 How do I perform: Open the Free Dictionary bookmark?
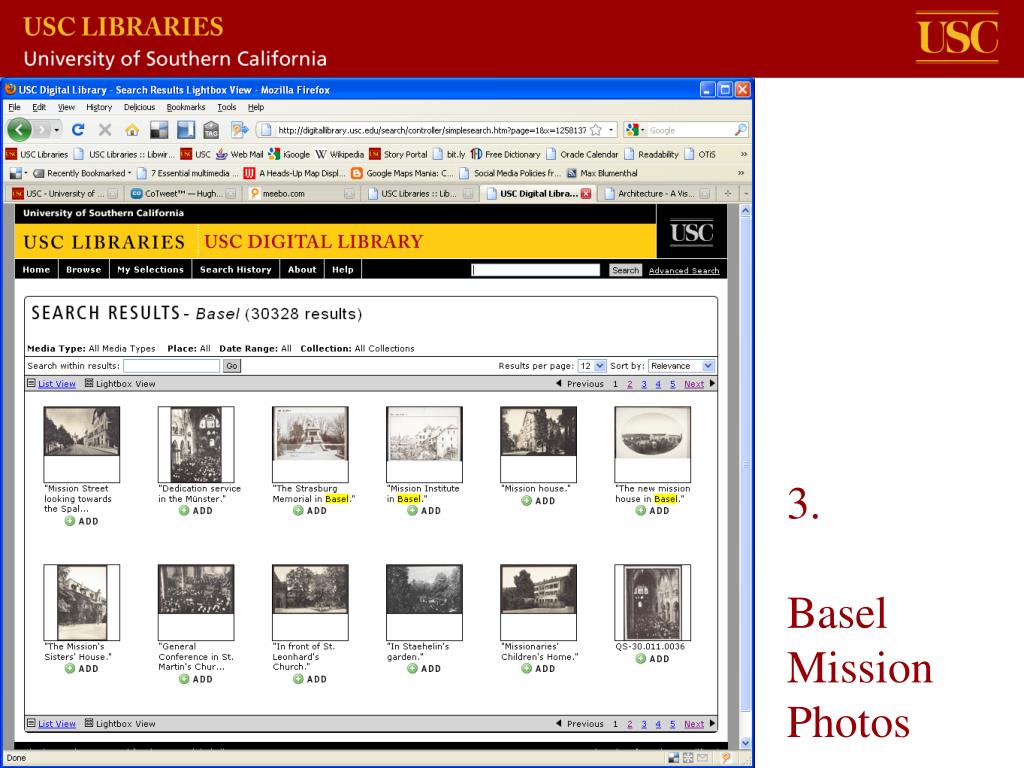[x=505, y=154]
